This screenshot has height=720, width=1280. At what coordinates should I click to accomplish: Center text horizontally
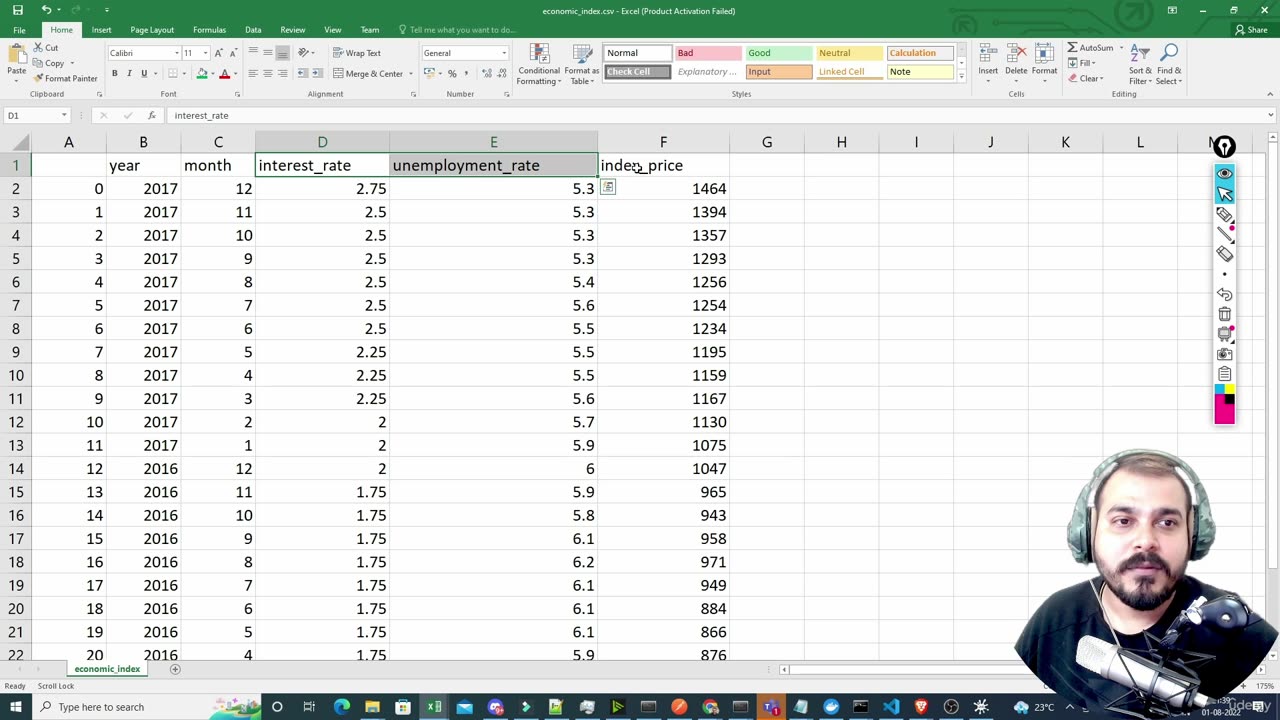pos(268,73)
